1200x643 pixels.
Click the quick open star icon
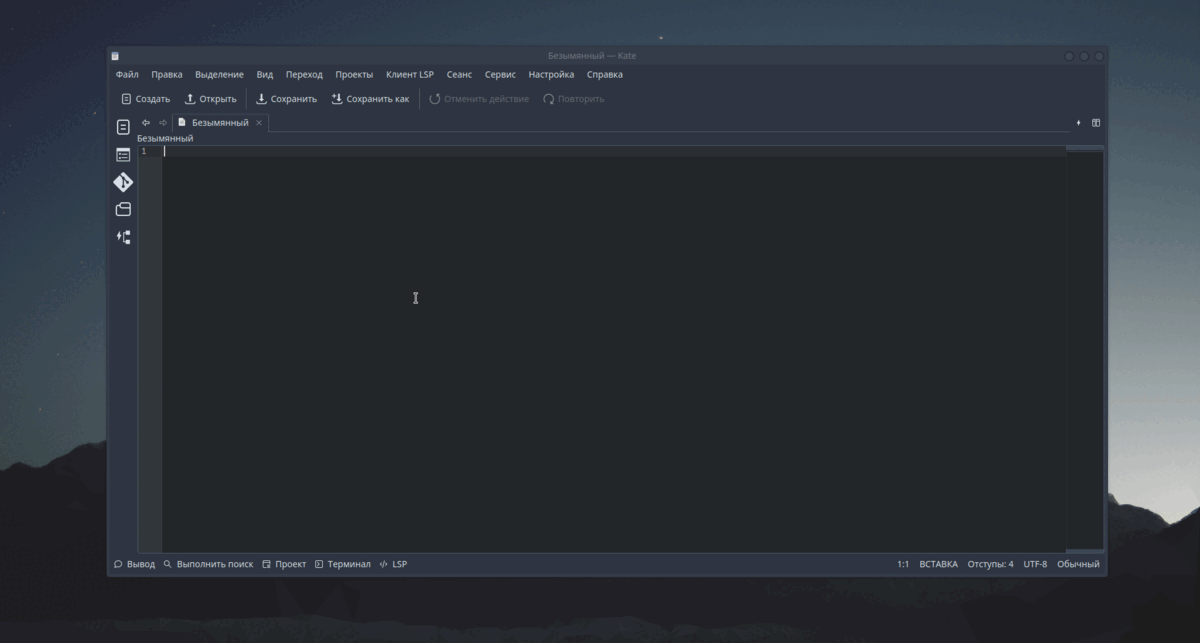1079,123
